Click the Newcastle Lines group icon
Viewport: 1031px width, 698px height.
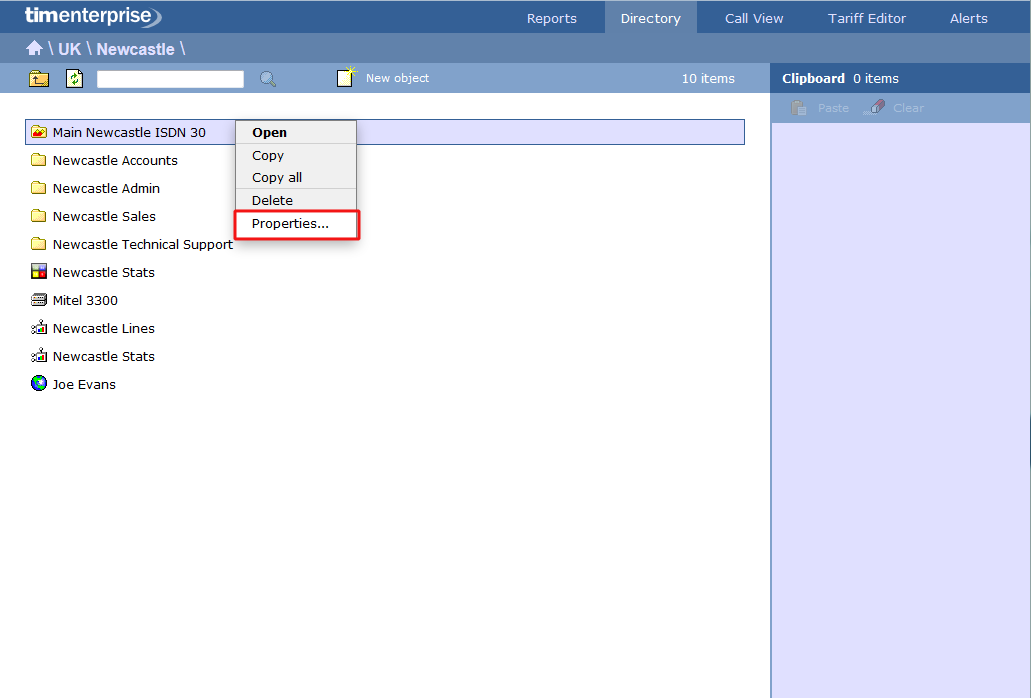(x=39, y=328)
